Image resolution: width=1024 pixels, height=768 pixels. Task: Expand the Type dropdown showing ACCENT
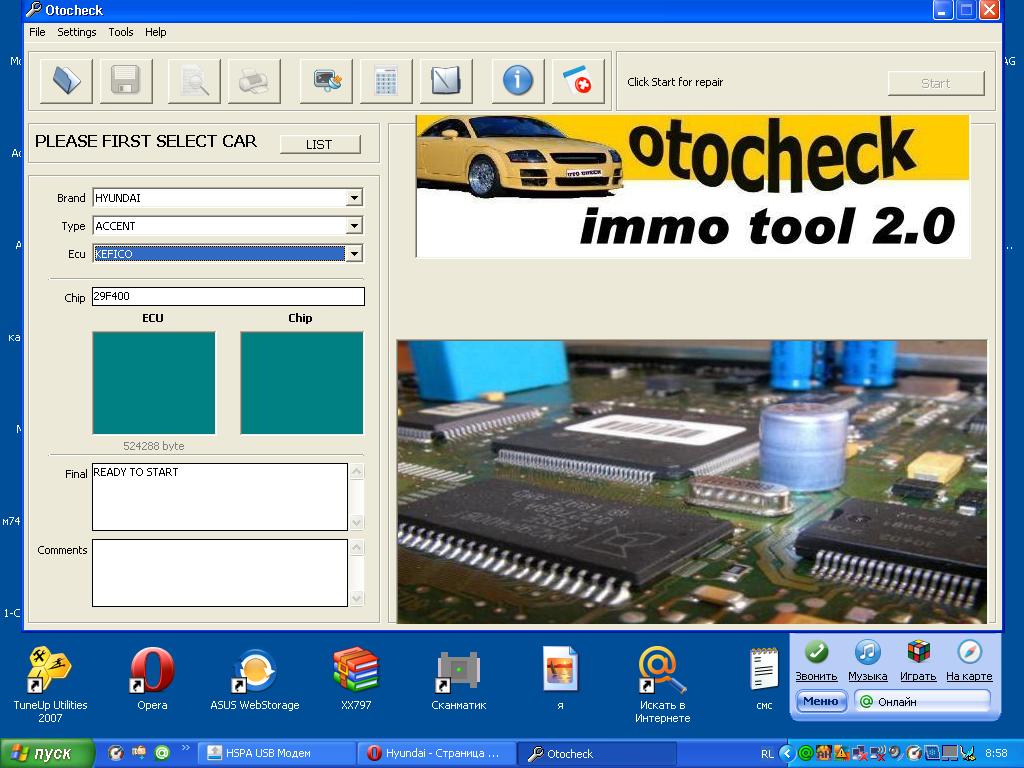[x=354, y=226]
